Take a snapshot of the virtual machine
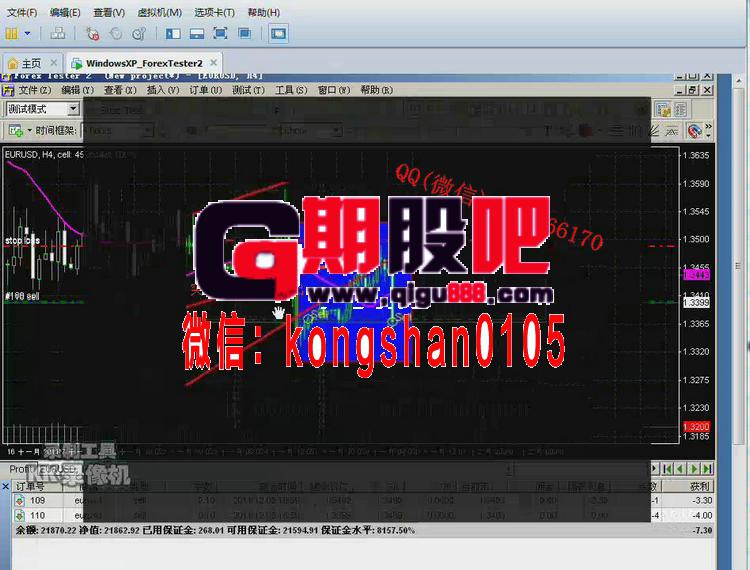Screen dimensions: 750x570 tap(92, 33)
